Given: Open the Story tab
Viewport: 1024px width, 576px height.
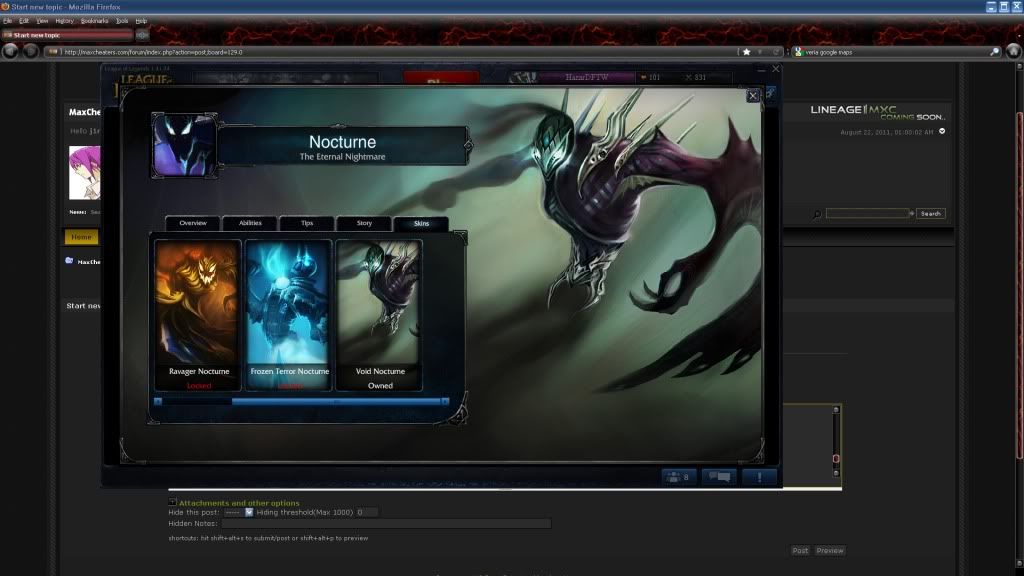Looking at the screenshot, I should point(364,223).
